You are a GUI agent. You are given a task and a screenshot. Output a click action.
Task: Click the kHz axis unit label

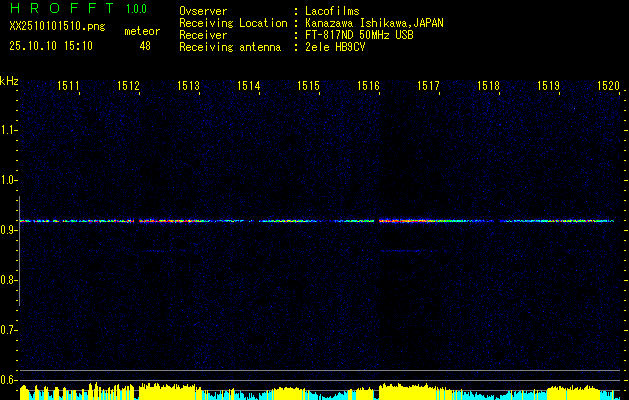coord(9,80)
